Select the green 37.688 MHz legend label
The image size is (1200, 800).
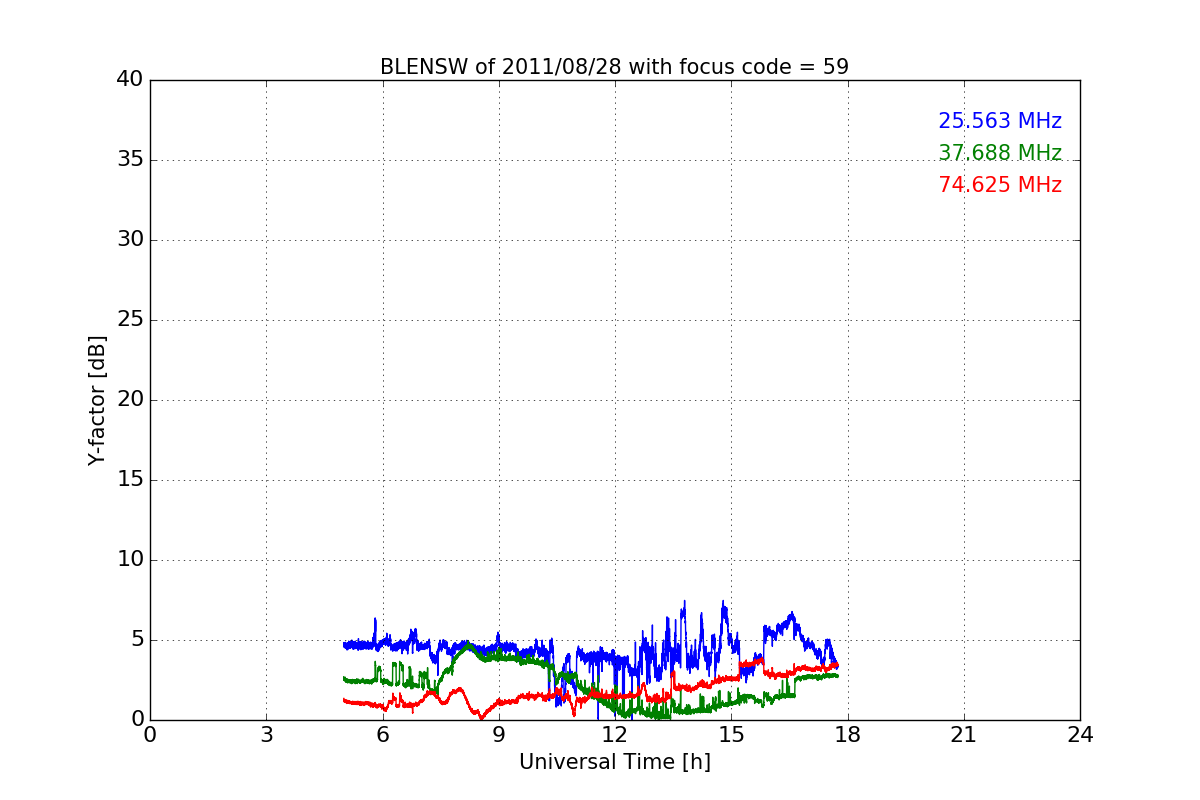(1000, 153)
